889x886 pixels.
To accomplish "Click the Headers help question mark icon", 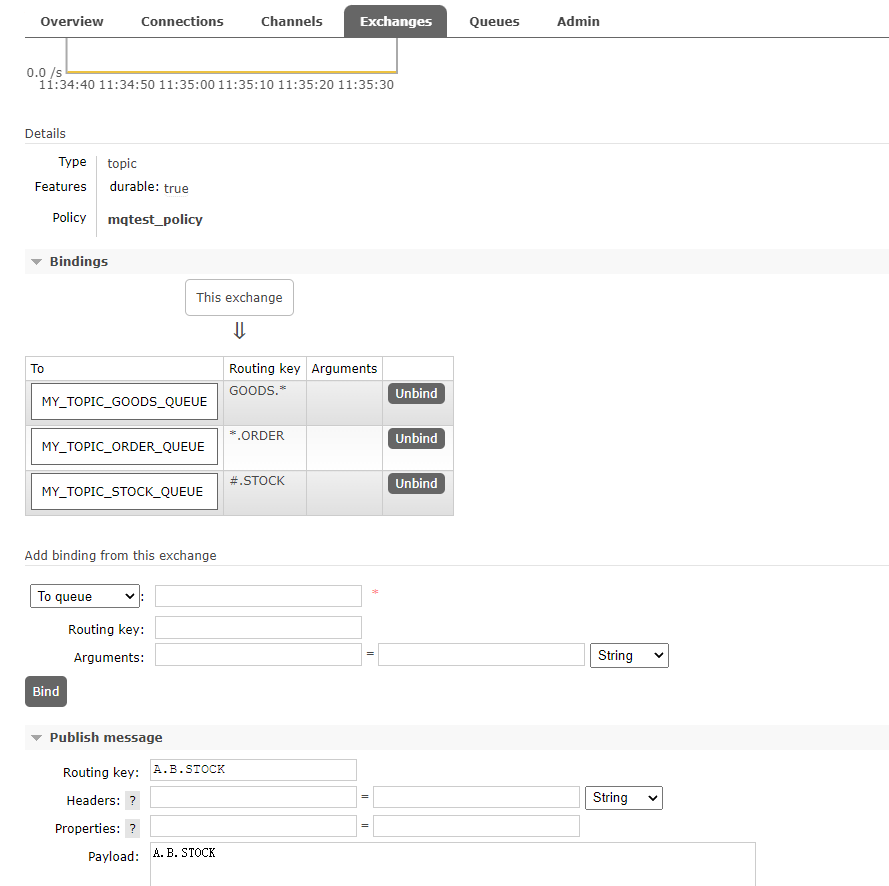I will 132,800.
